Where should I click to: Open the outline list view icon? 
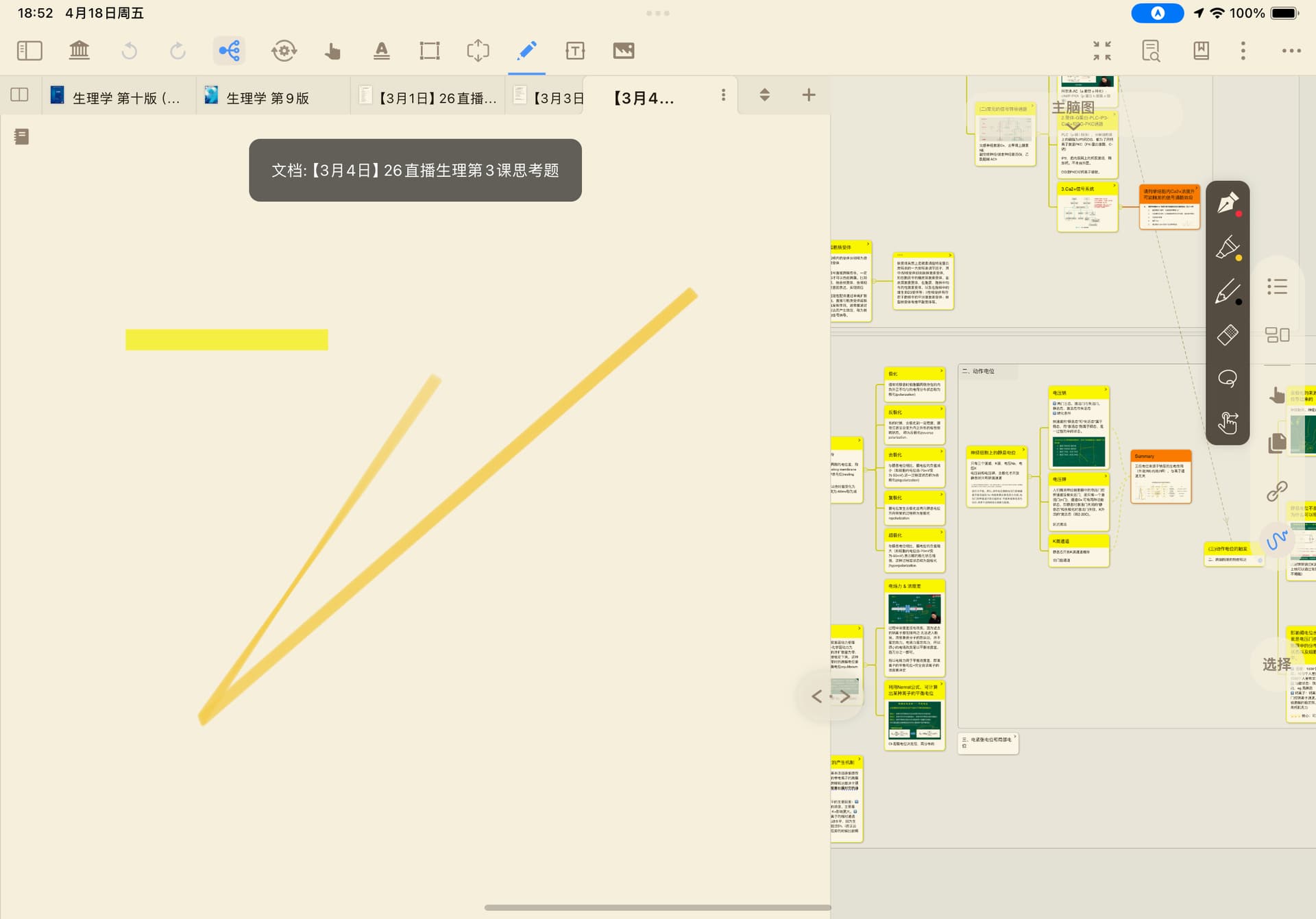[x=1277, y=286]
